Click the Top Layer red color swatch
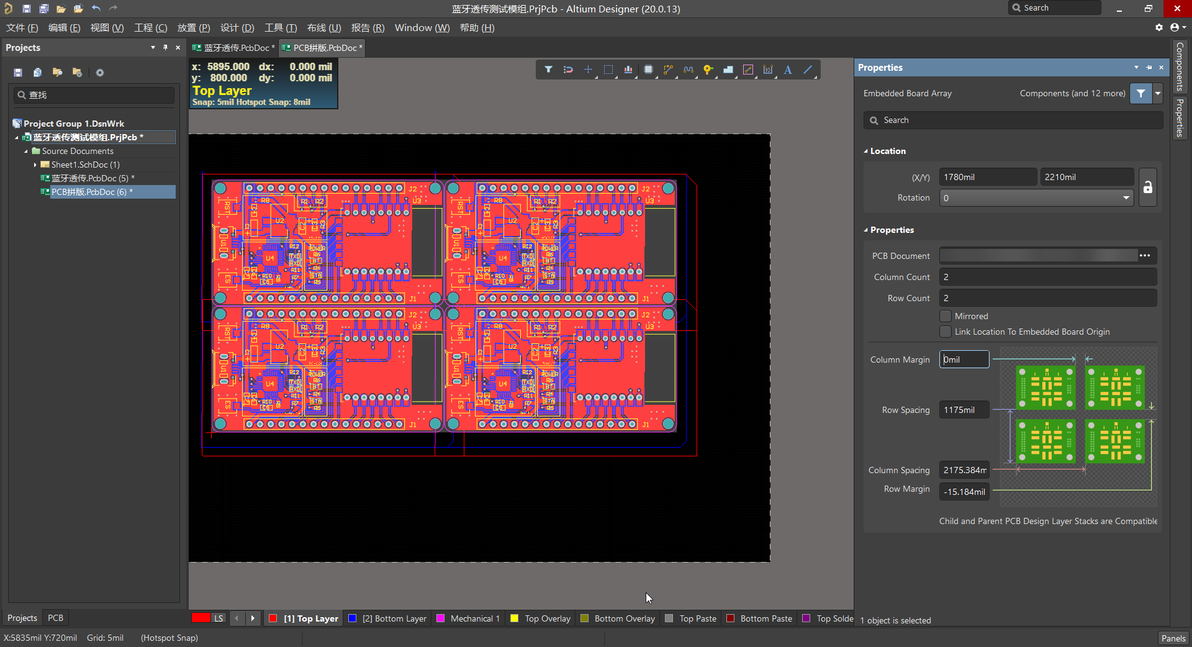Screen dimensions: 1192x647 point(272,619)
